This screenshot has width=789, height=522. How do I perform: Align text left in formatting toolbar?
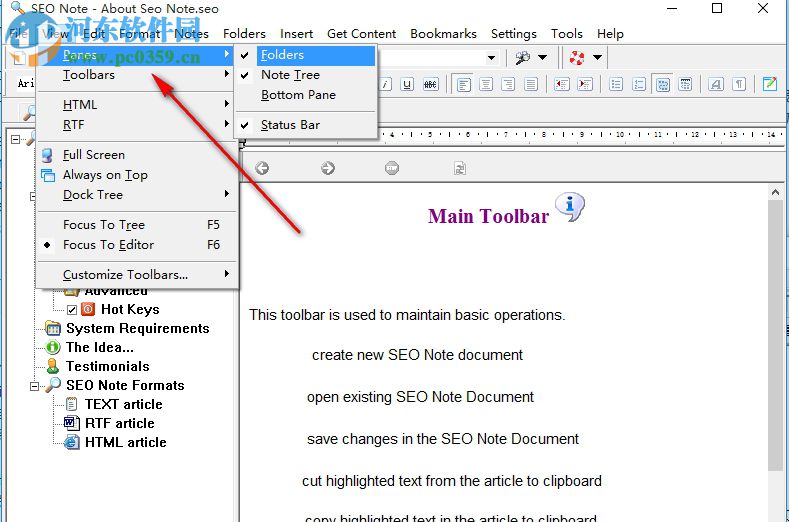point(463,84)
